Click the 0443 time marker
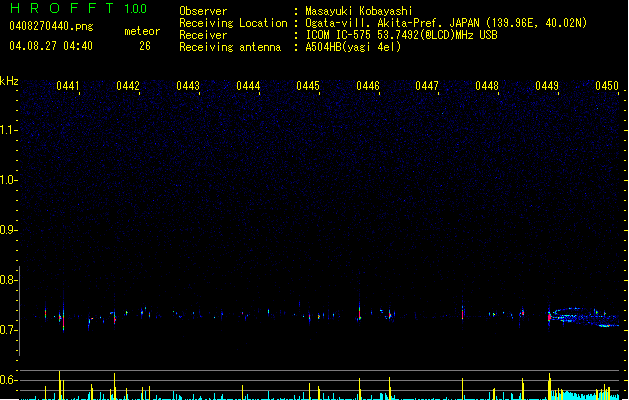The width and height of the screenshot is (629, 400). [188, 86]
